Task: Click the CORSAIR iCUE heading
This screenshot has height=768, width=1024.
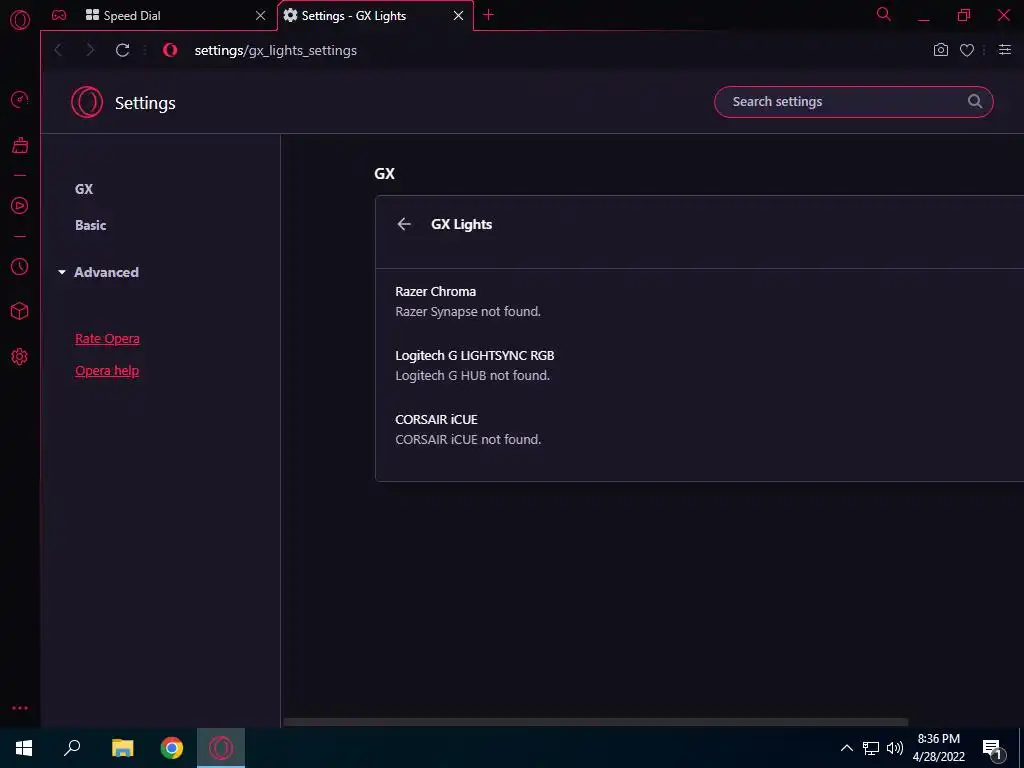Action: click(x=436, y=419)
